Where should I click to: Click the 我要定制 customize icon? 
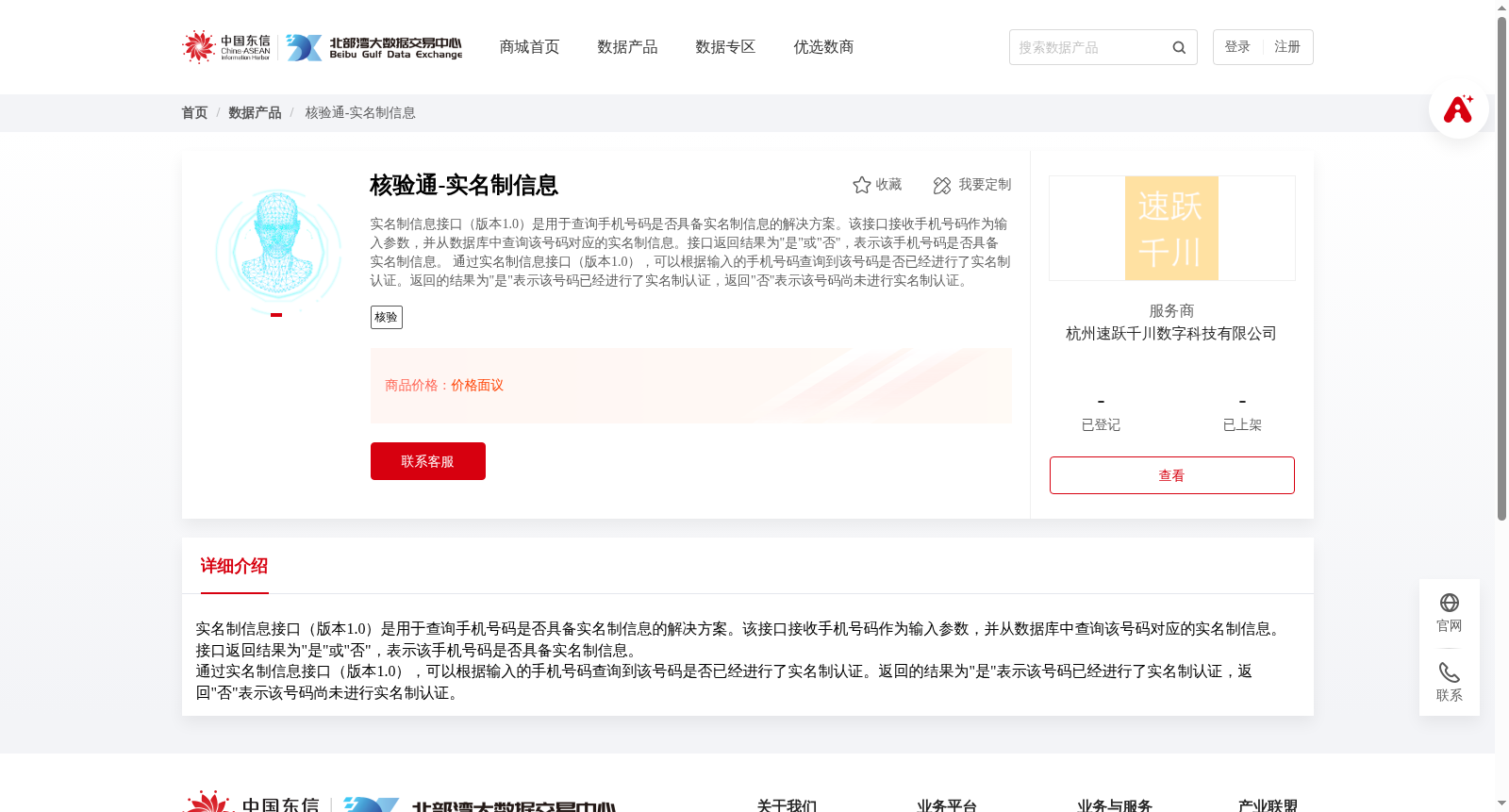click(x=941, y=185)
